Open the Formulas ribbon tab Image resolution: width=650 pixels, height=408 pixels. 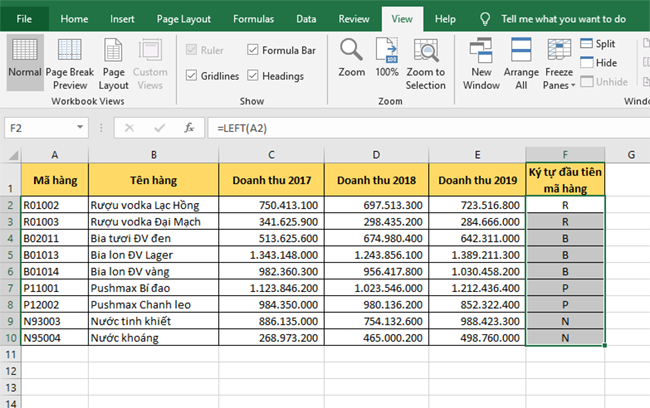253,18
